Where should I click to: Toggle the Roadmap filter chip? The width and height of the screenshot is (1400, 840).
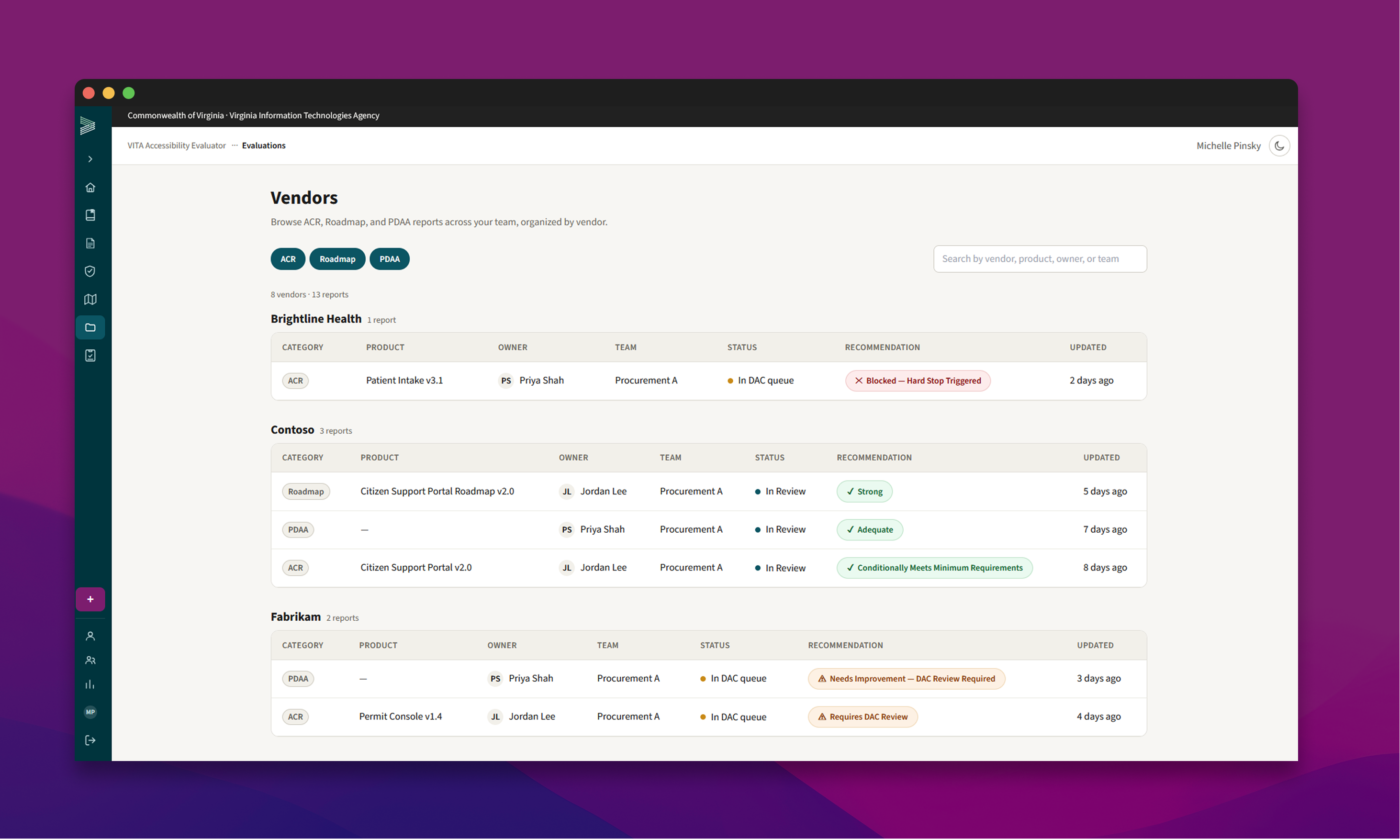[x=337, y=258]
